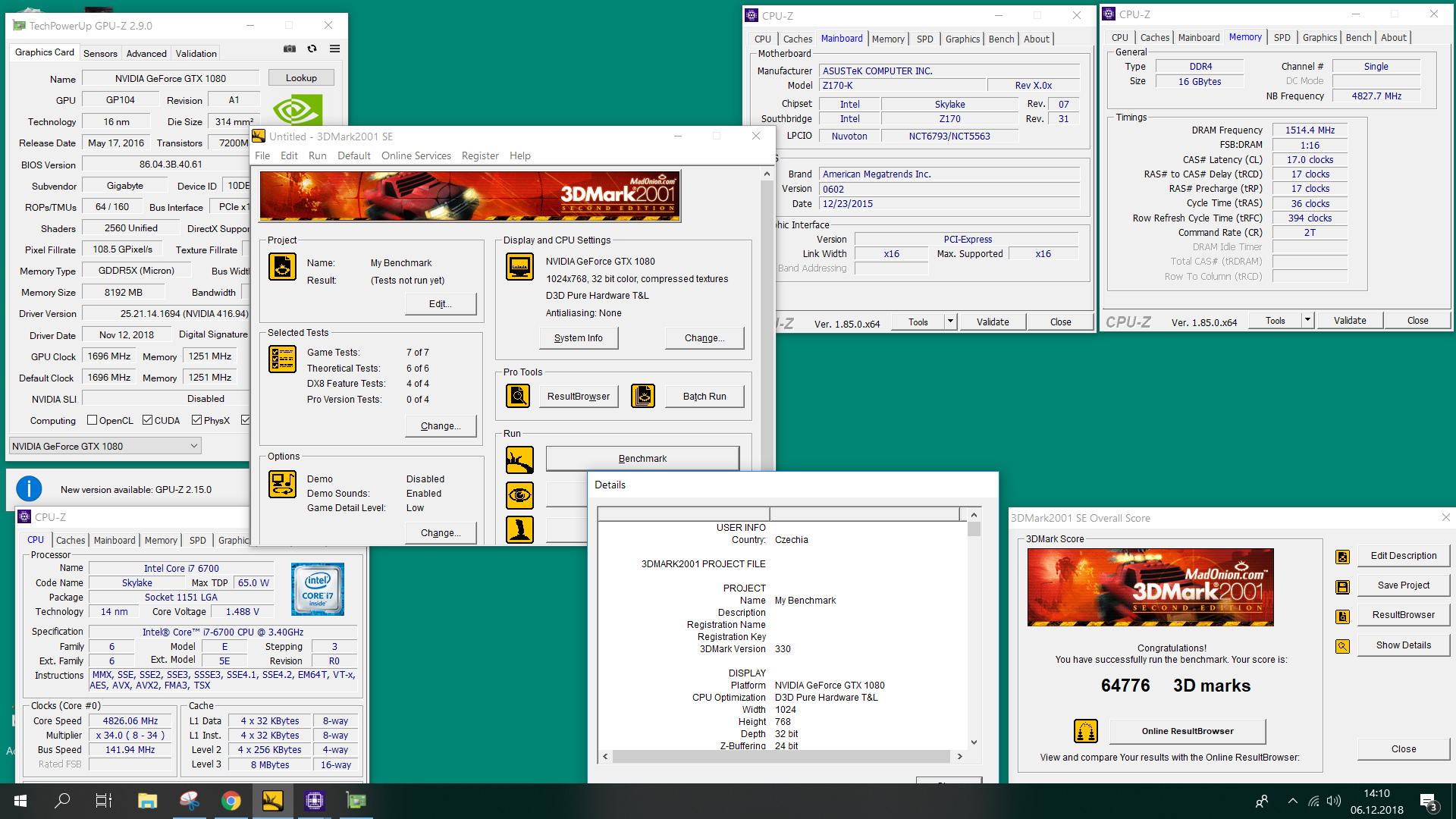Click the Display and CPU Settings monitor icon
Viewport: 1456px width, 819px height.
(x=520, y=267)
